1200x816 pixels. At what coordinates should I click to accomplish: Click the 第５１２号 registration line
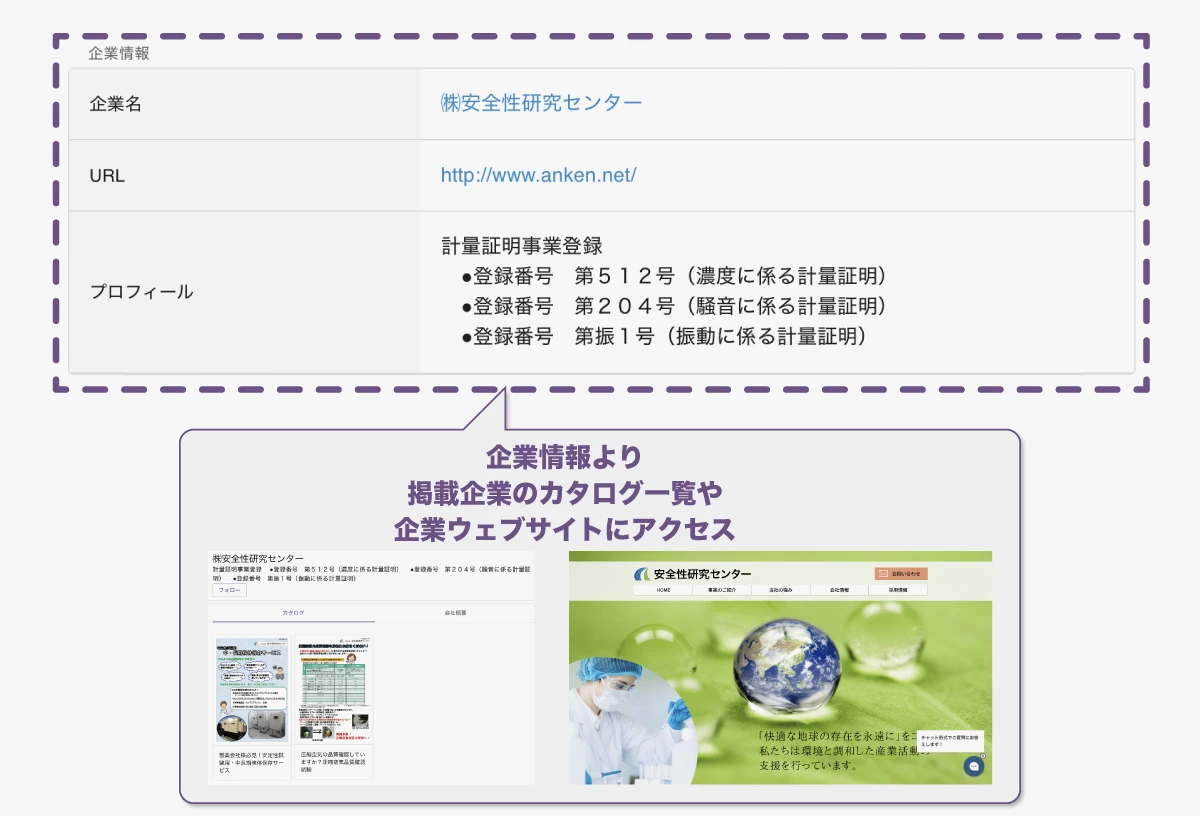[x=675, y=276]
